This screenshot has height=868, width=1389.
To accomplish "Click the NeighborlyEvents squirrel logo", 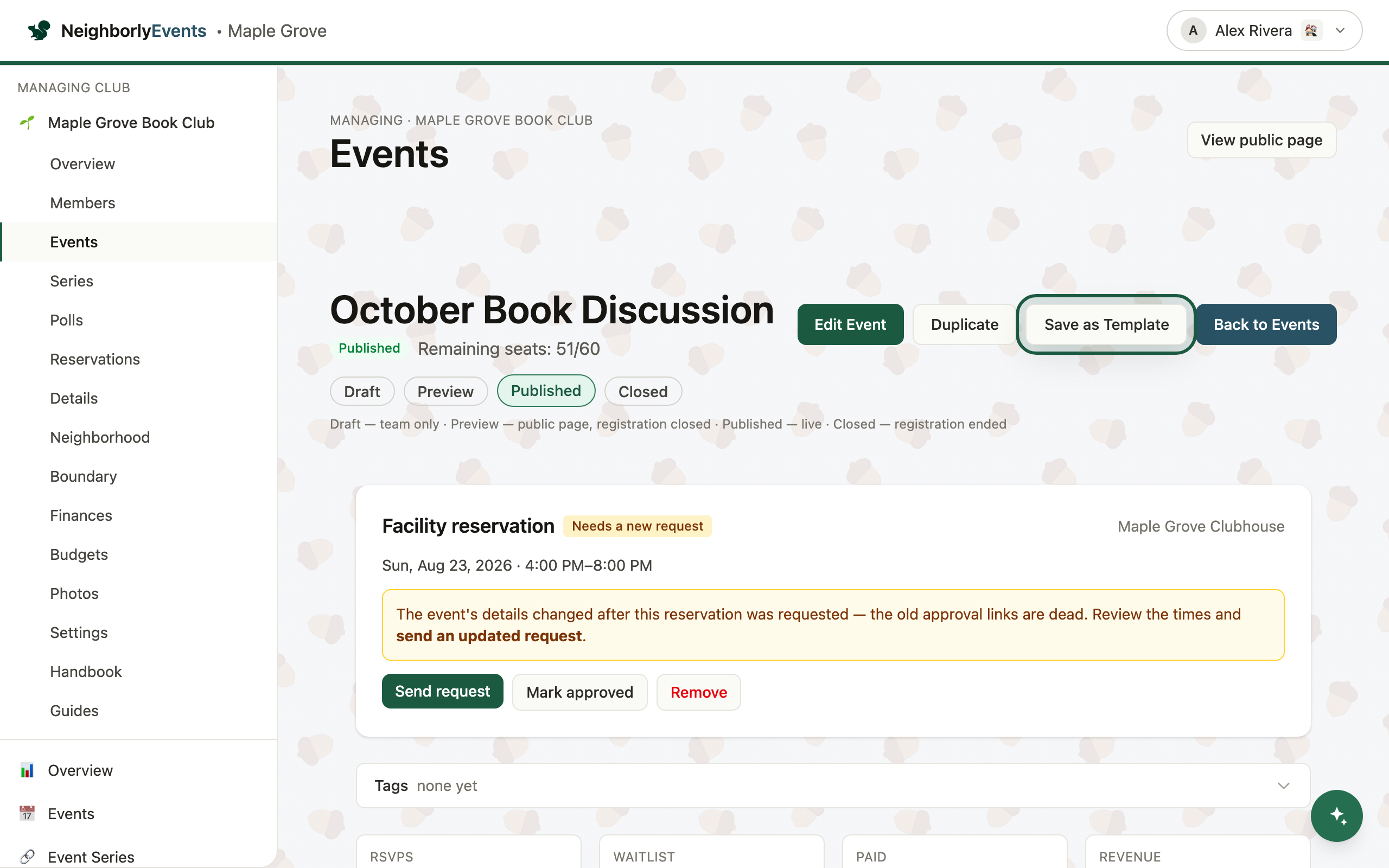I will 39,30.
